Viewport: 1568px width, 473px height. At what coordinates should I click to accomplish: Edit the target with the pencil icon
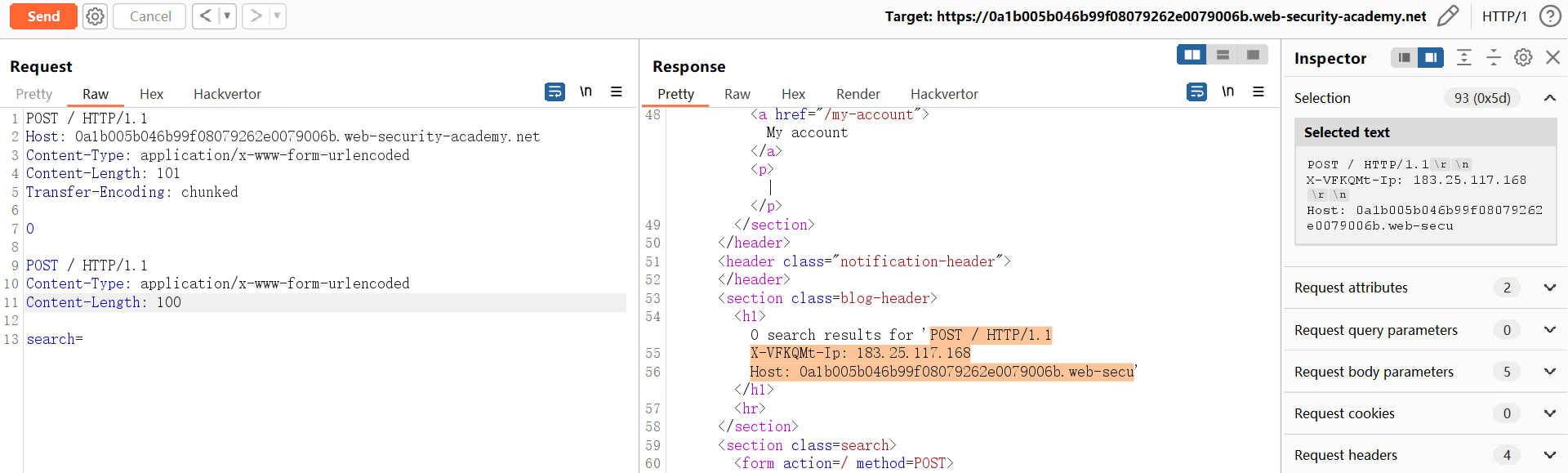[1448, 16]
